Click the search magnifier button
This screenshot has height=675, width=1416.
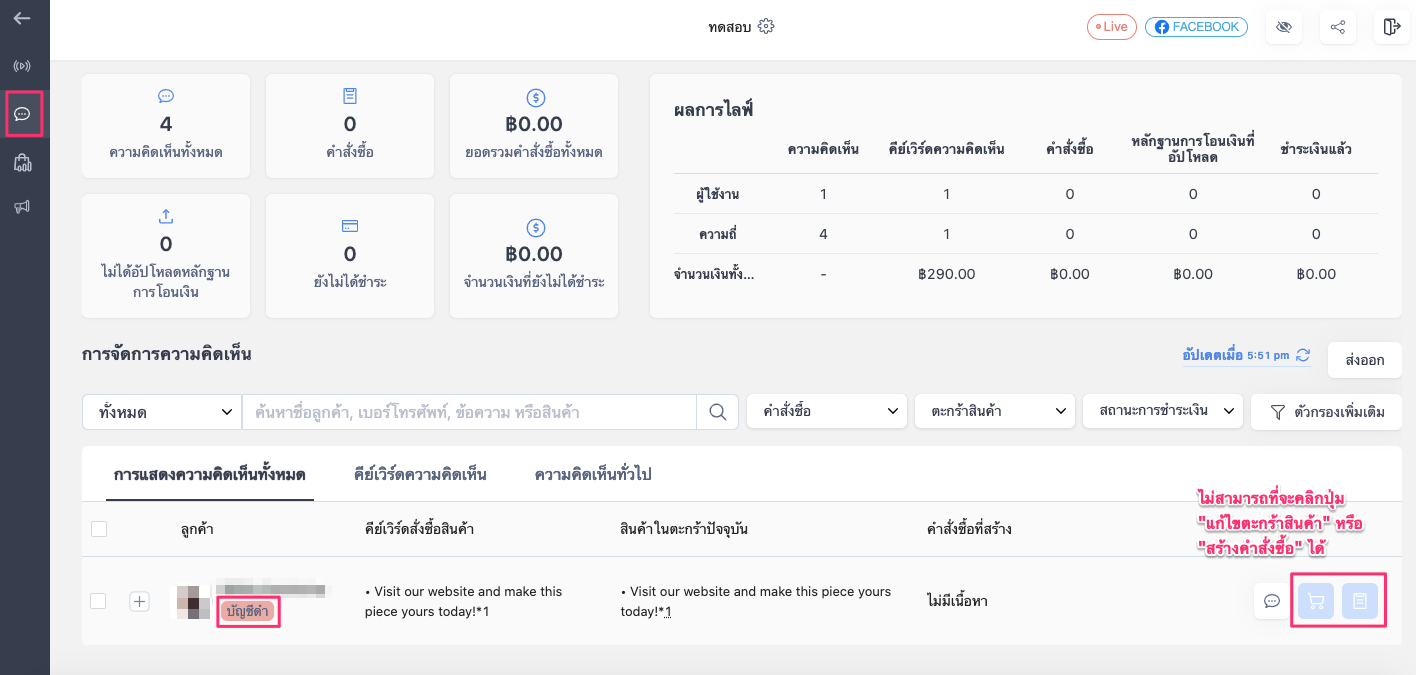coord(718,412)
